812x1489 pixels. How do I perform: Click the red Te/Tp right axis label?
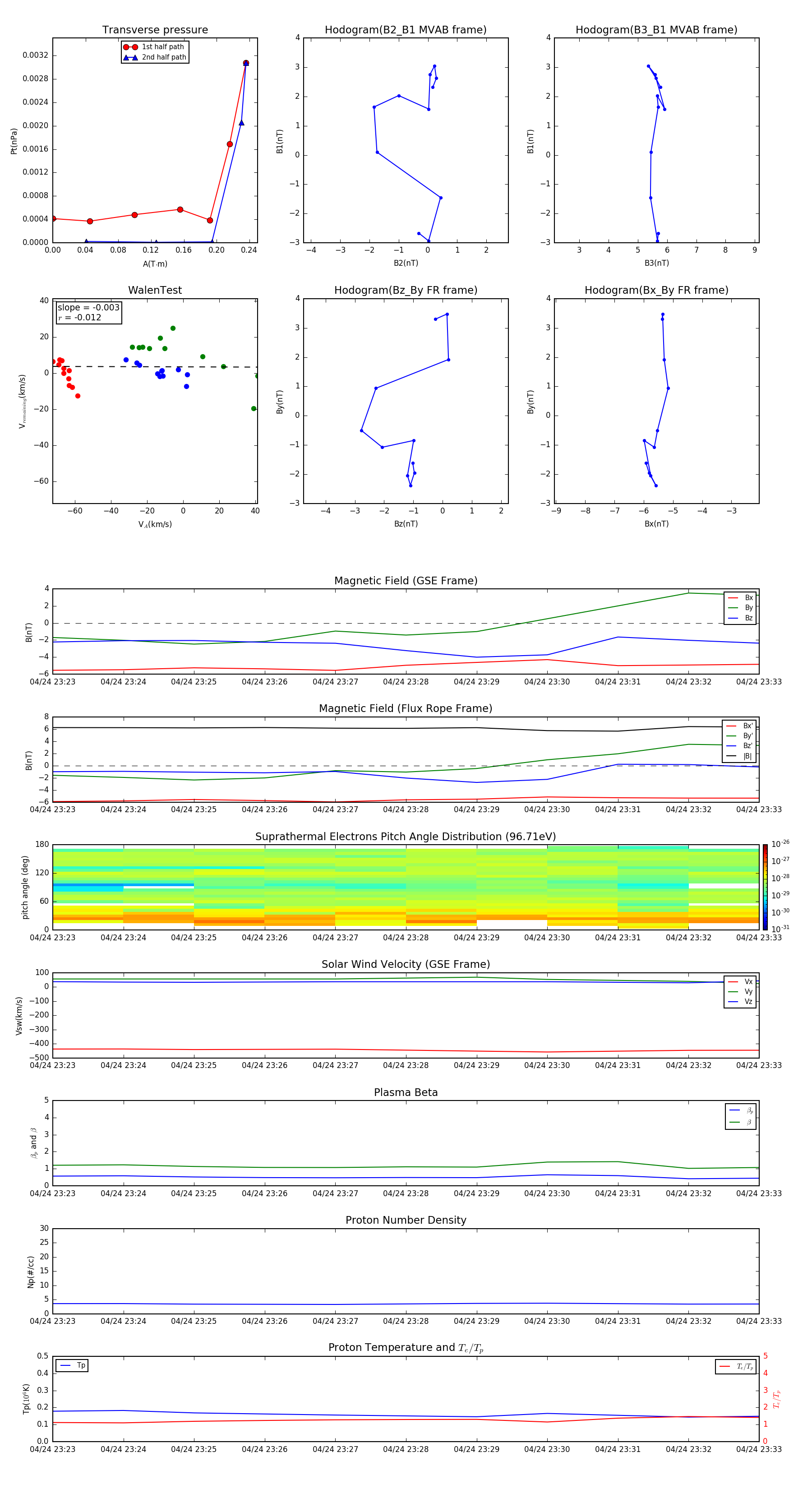(777, 1399)
